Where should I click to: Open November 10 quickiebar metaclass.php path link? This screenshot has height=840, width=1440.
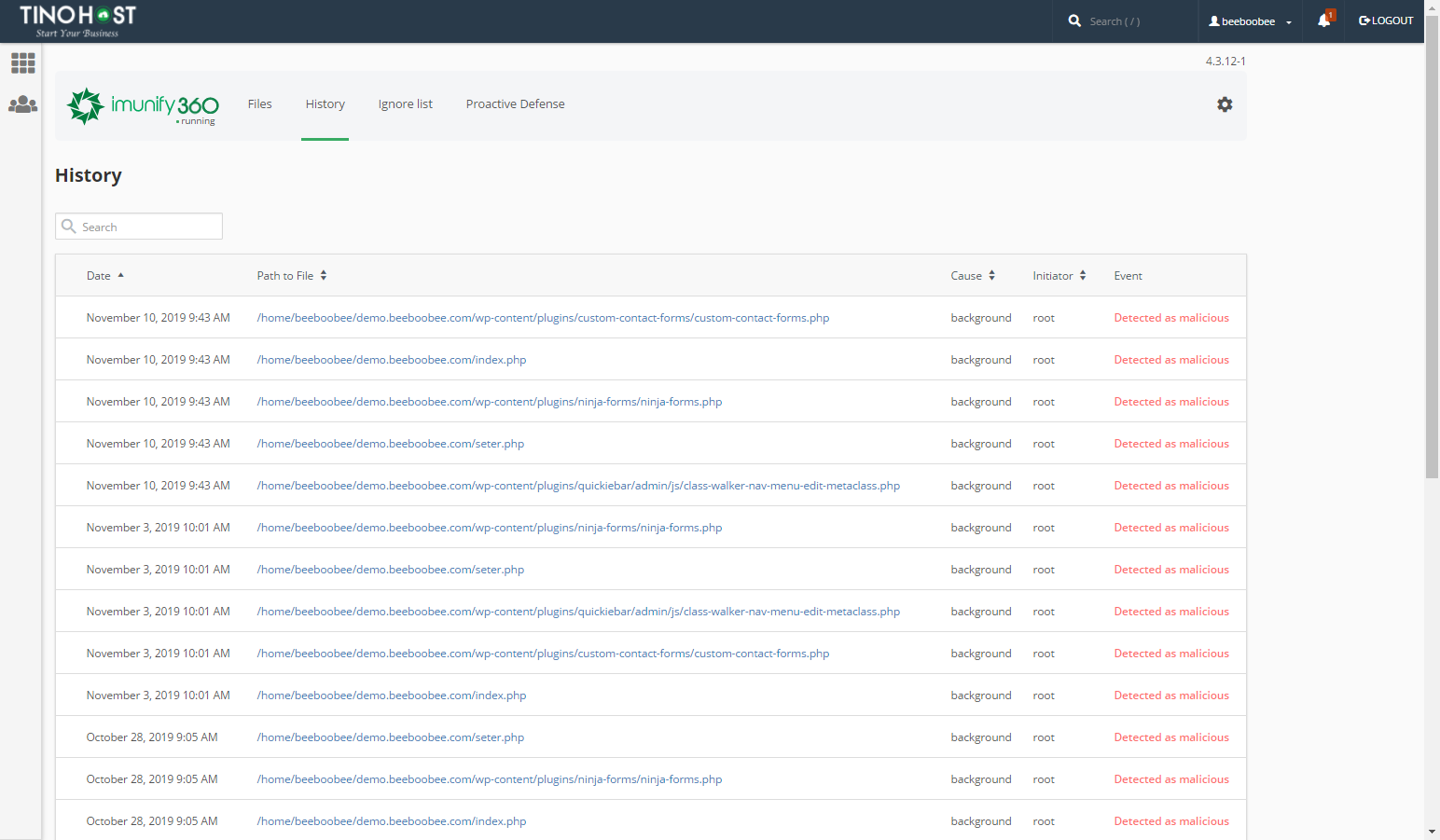pos(578,486)
